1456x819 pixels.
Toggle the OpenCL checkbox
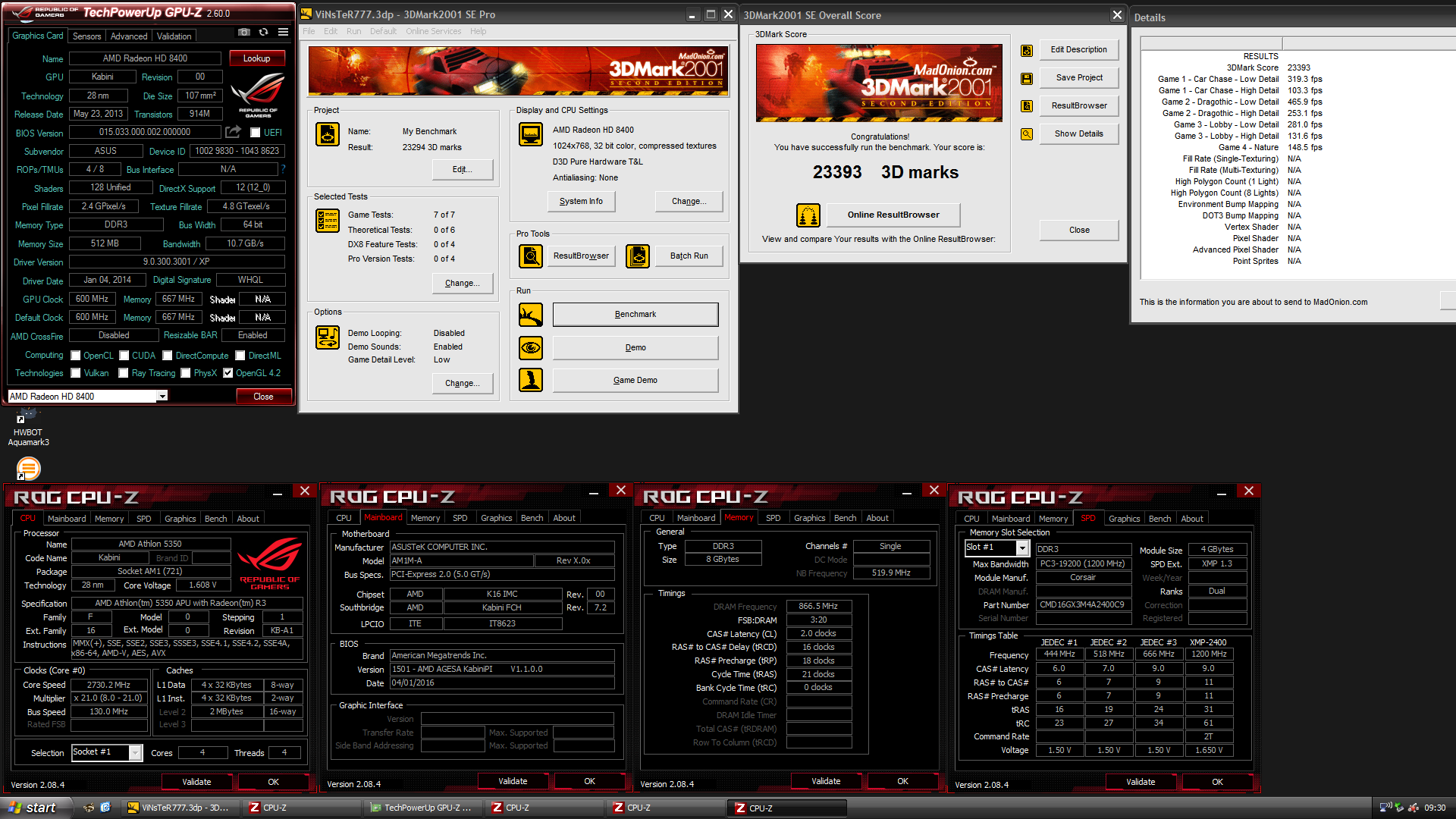(x=76, y=356)
